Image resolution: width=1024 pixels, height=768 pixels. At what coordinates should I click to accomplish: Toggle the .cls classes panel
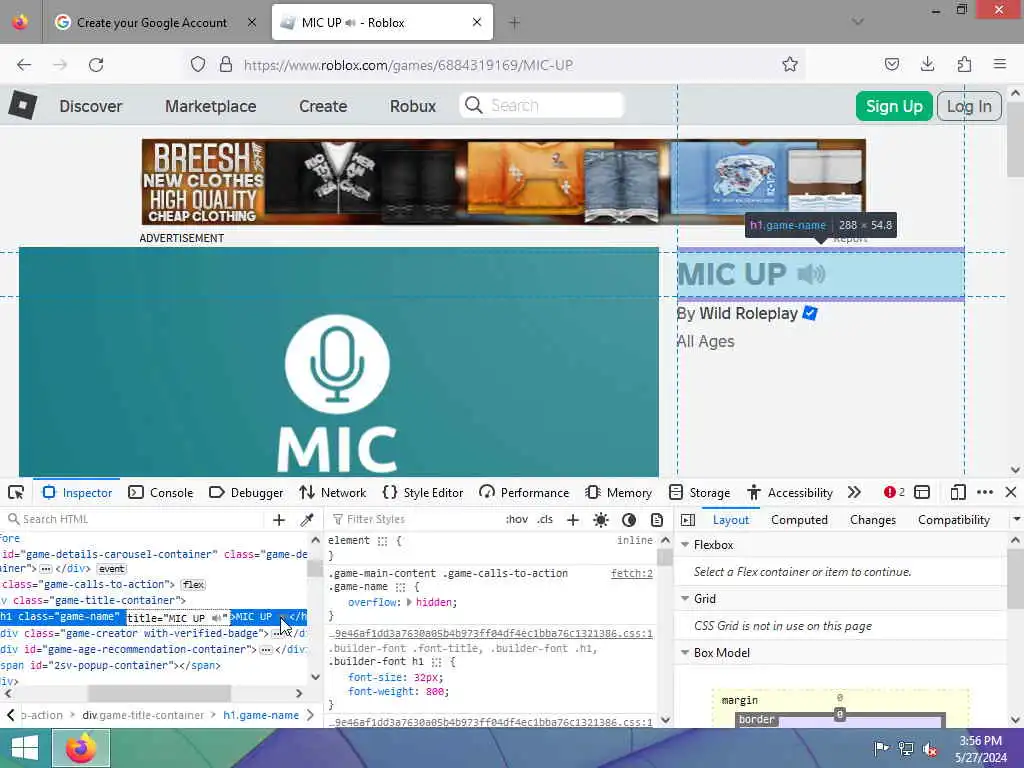click(x=545, y=519)
